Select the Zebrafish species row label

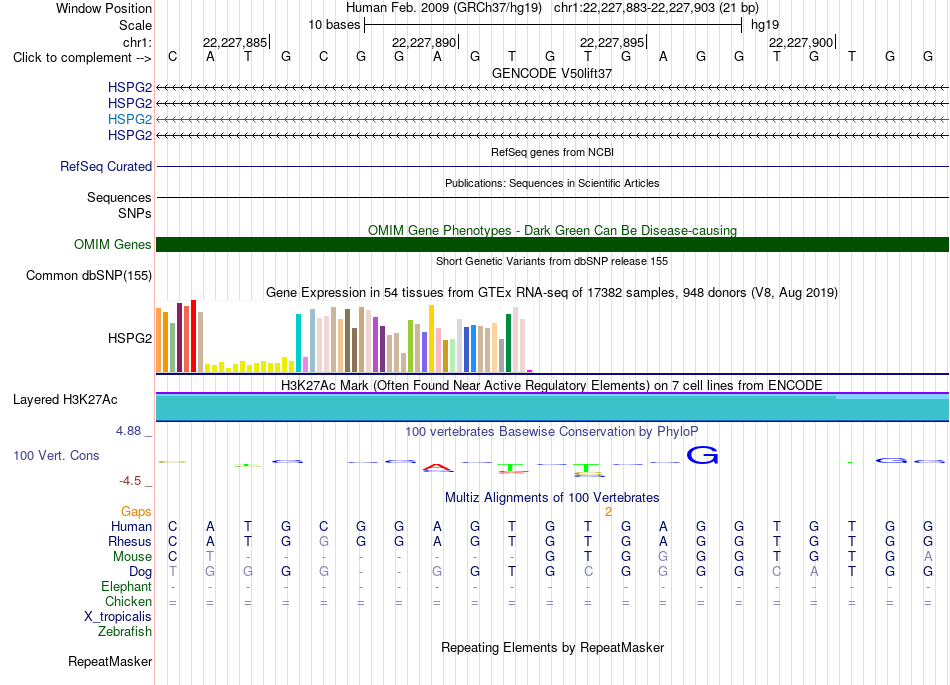click(125, 632)
